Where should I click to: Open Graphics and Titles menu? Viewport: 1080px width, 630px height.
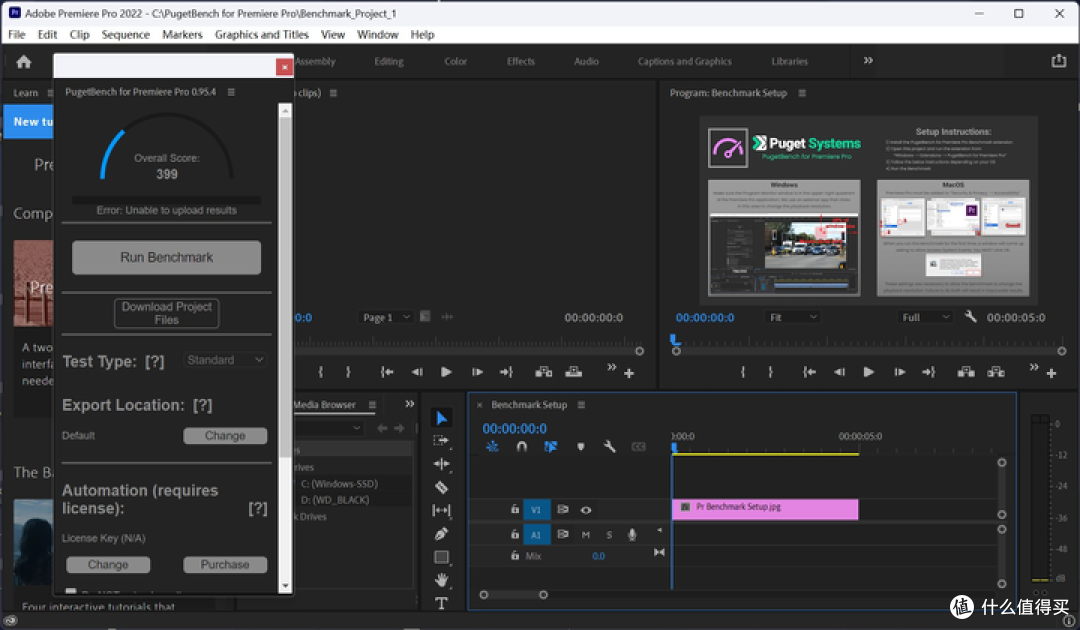point(262,34)
